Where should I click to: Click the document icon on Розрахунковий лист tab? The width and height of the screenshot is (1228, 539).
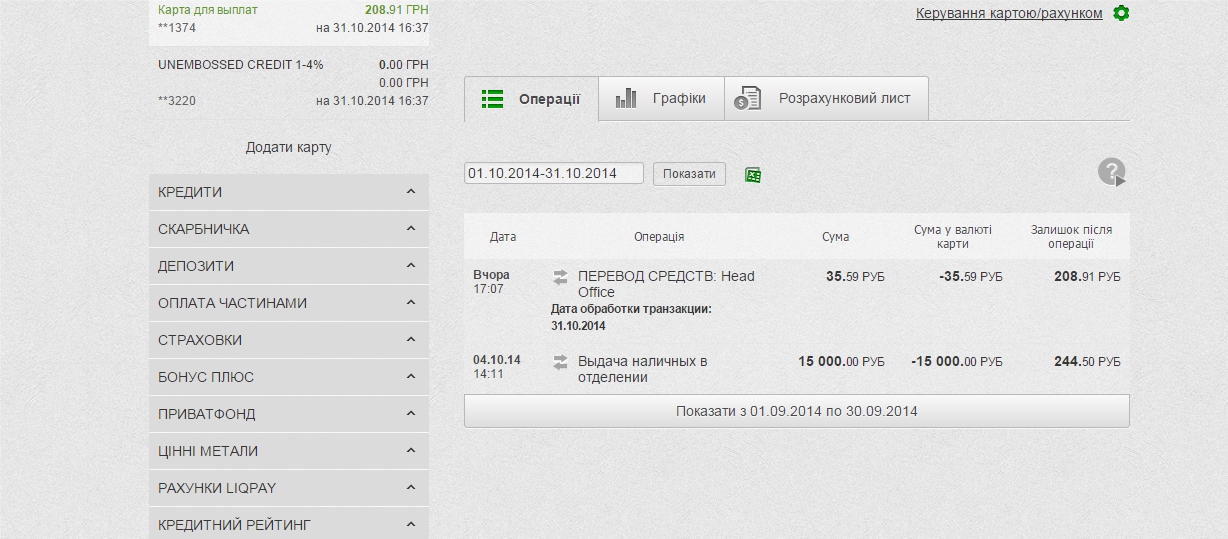(x=747, y=99)
